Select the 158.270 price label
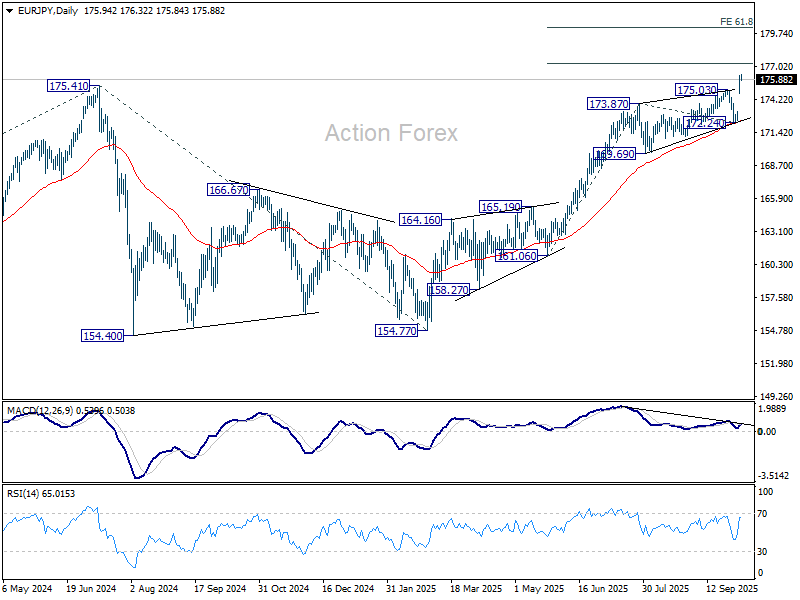 point(448,290)
